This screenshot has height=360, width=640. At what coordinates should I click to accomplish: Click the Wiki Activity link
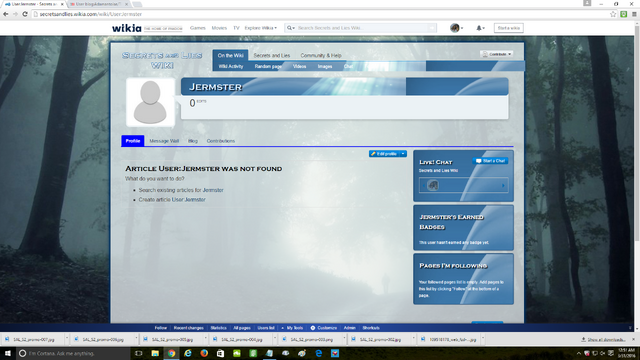[x=231, y=66]
